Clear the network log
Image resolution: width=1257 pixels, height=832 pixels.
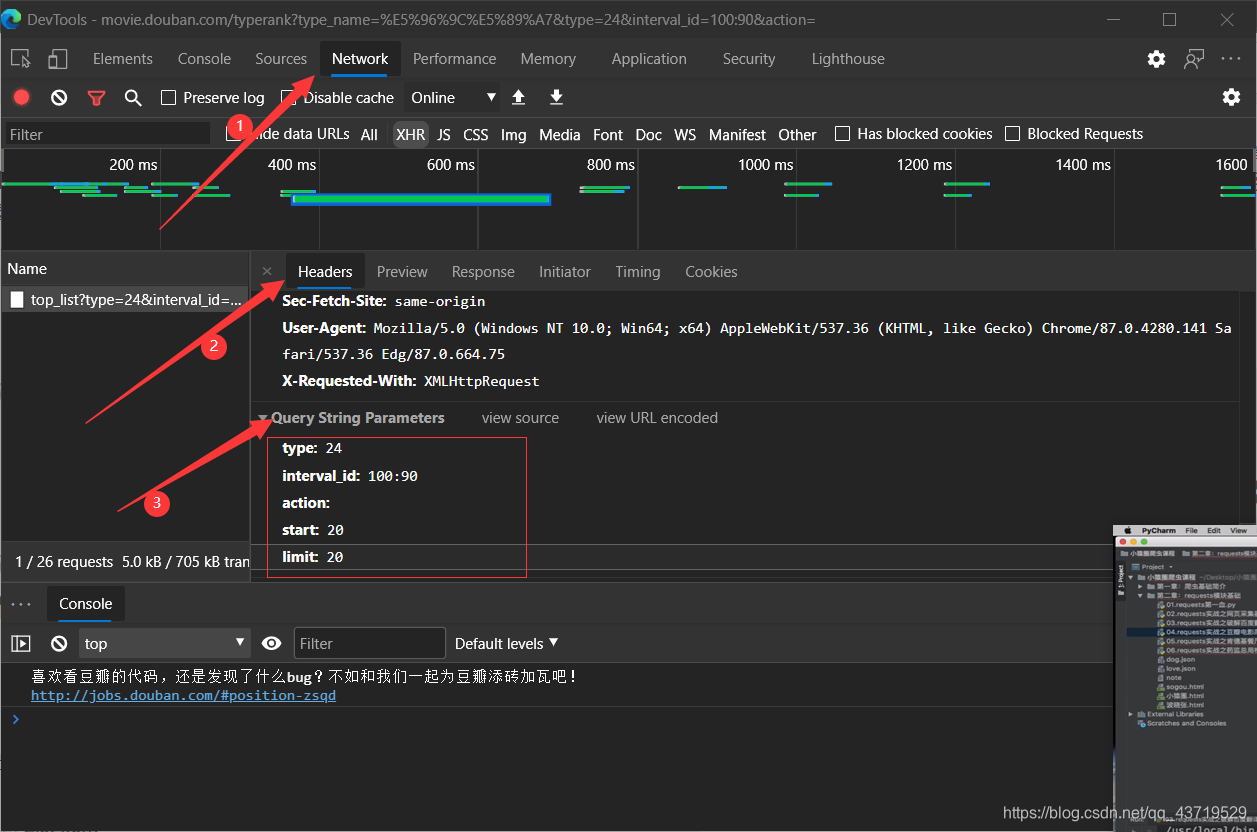click(59, 97)
